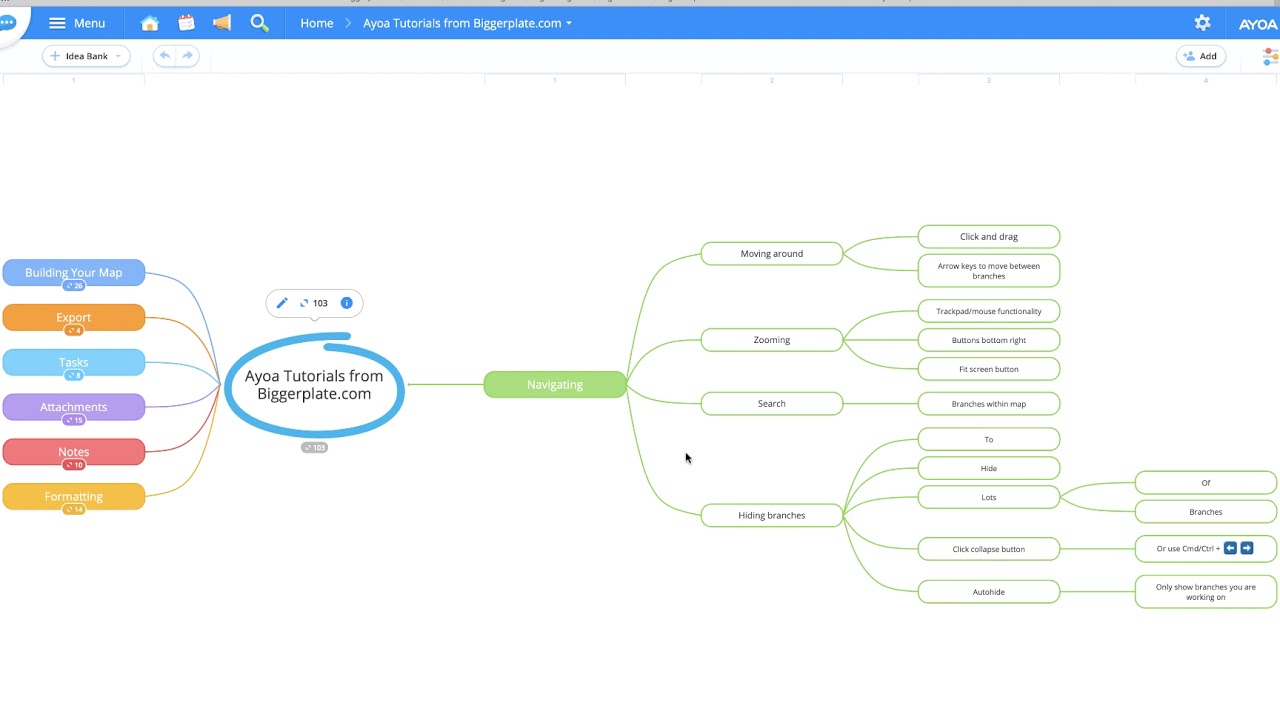This screenshot has width=1280, height=720.
Task: Select the Or use Cmd/Ctrl node
Action: coord(1206,549)
